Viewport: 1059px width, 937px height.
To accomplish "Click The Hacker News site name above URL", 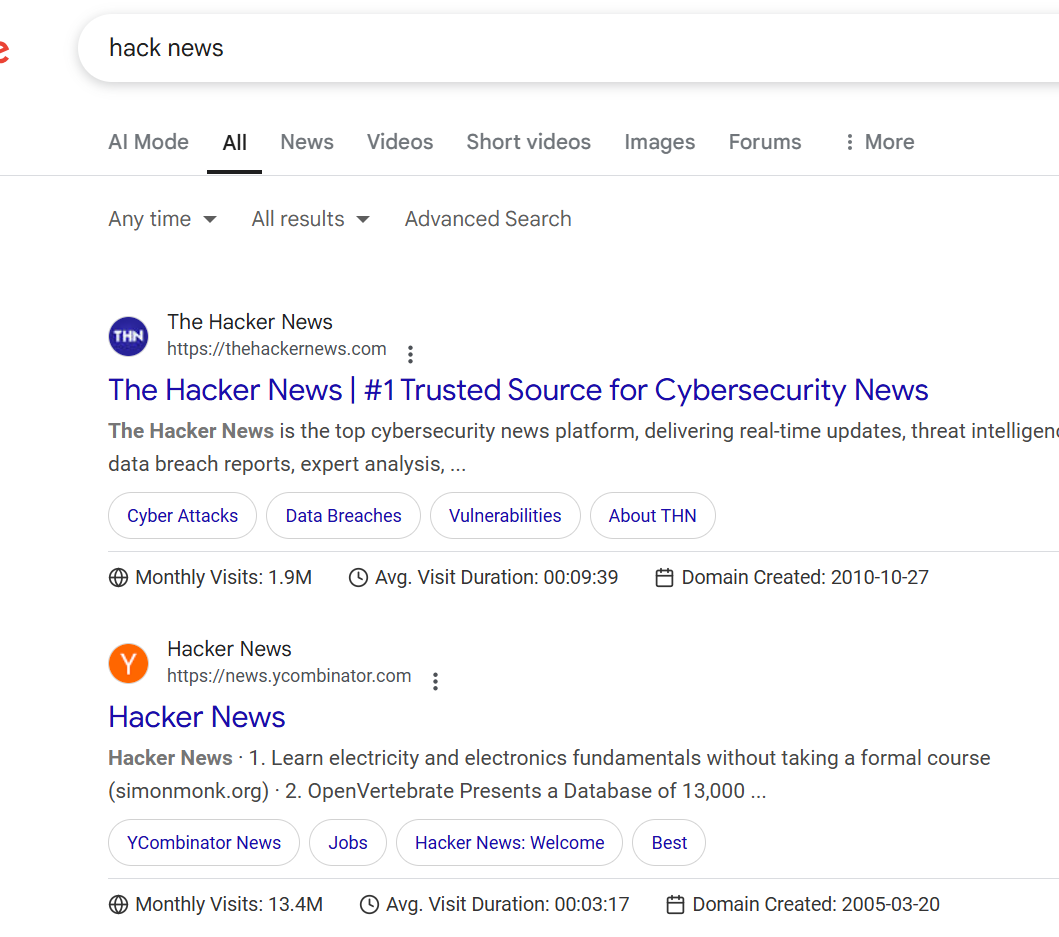I will pyautogui.click(x=250, y=322).
